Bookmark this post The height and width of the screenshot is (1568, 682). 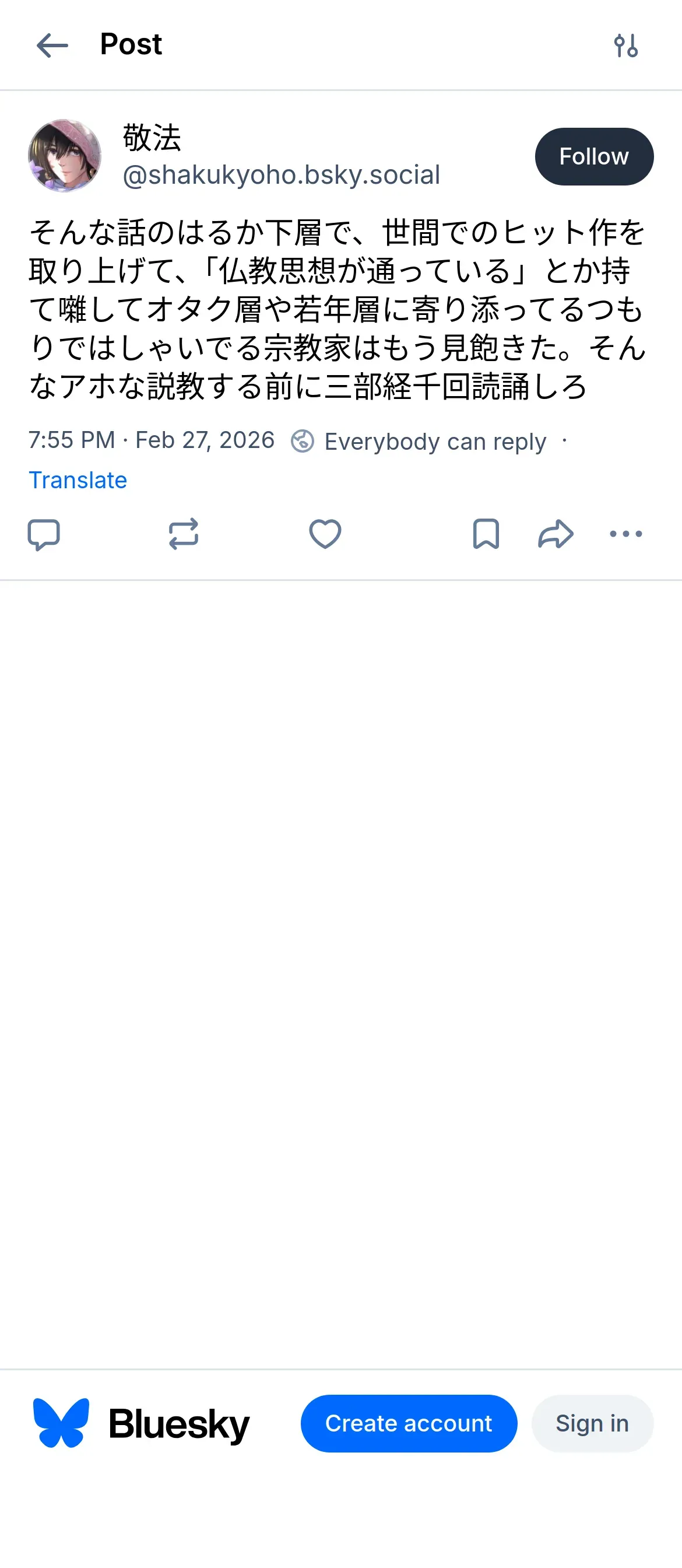tap(486, 534)
